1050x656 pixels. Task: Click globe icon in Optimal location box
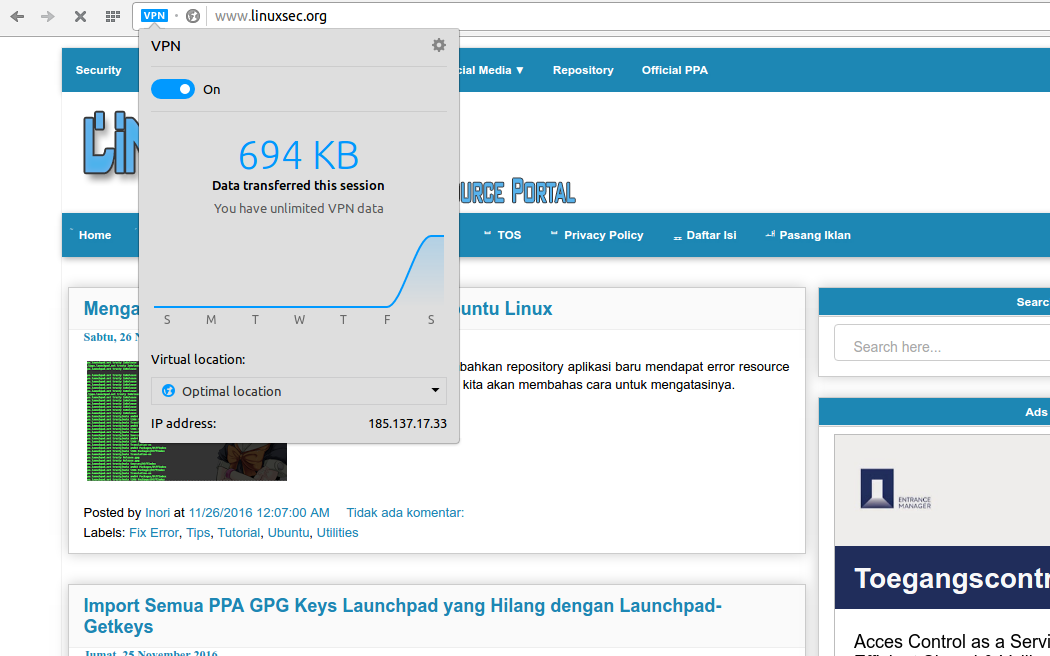pyautogui.click(x=168, y=391)
